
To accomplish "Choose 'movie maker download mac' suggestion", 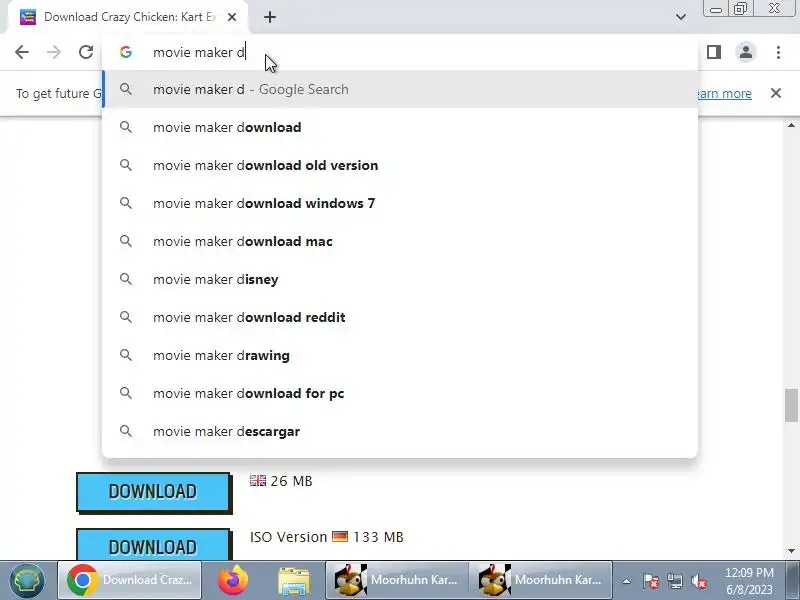I will (400, 241).
